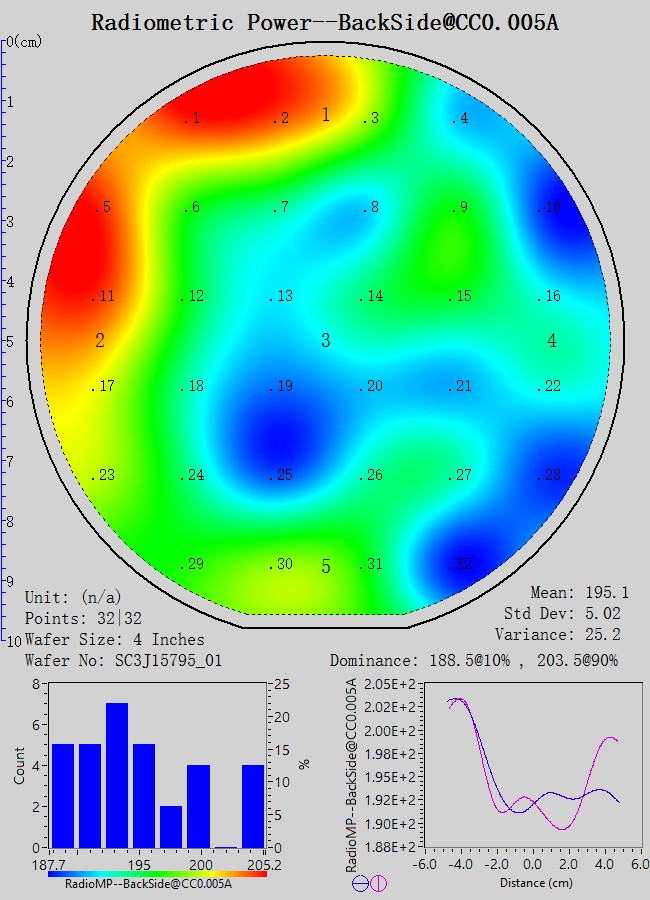Click the magenta vertical cross-section circle icon
This screenshot has height=900, width=650.
tap(378, 883)
